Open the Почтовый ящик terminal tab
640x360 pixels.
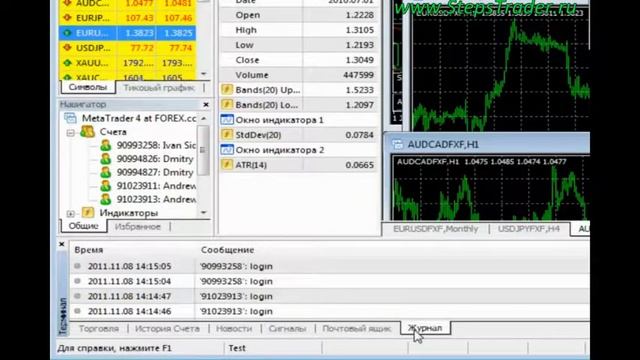pyautogui.click(x=357, y=329)
